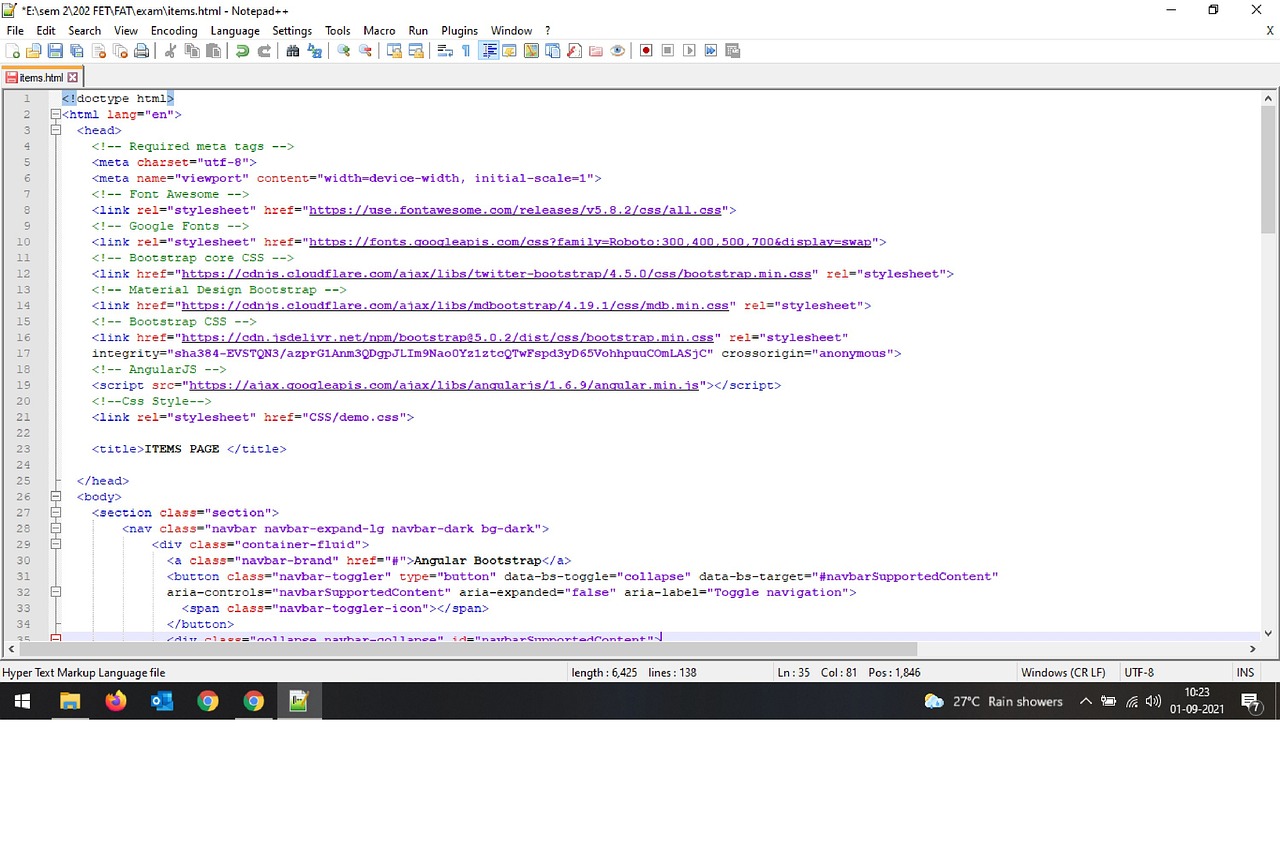1280x849 pixels.
Task: Click Run a Macro Multiple Times icon
Action: pyautogui.click(x=711, y=51)
